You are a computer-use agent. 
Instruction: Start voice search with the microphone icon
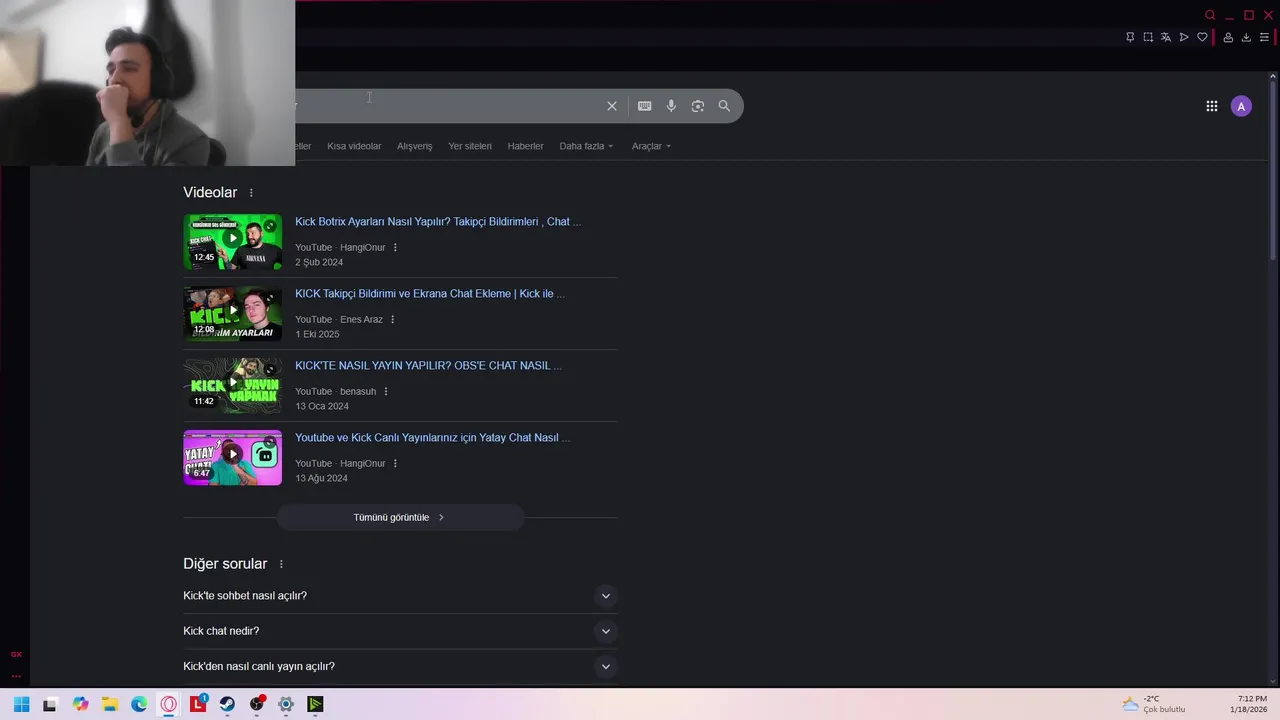pyautogui.click(x=671, y=106)
